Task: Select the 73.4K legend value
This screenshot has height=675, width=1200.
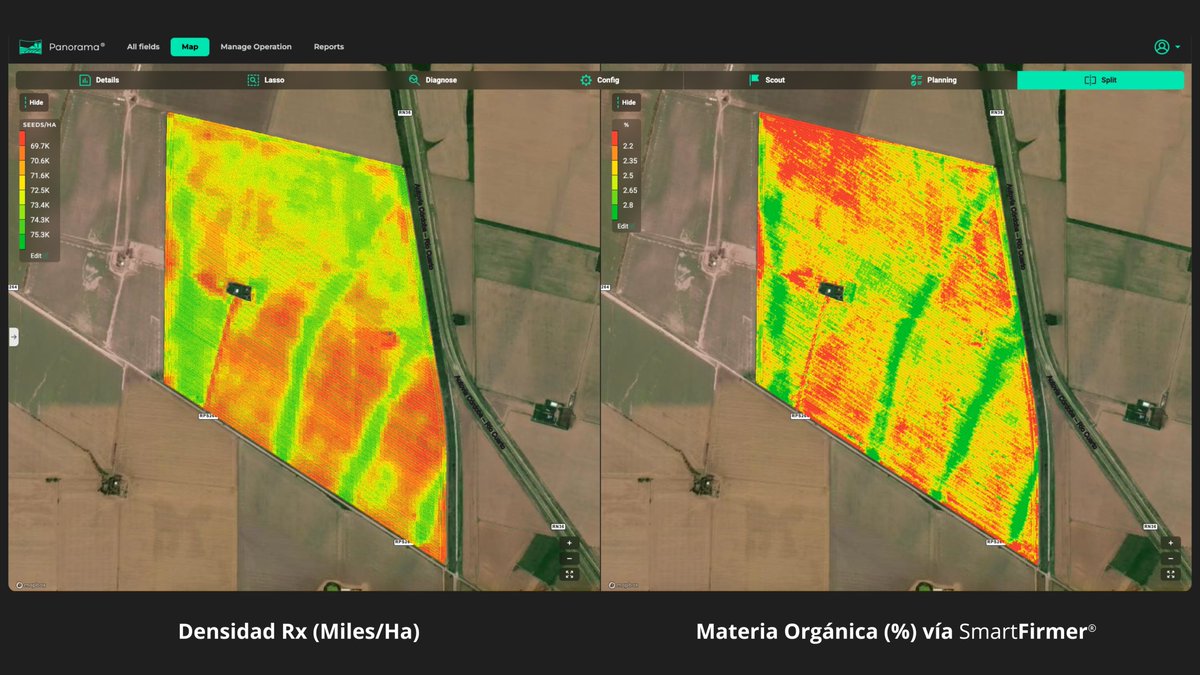Action: click(x=41, y=204)
